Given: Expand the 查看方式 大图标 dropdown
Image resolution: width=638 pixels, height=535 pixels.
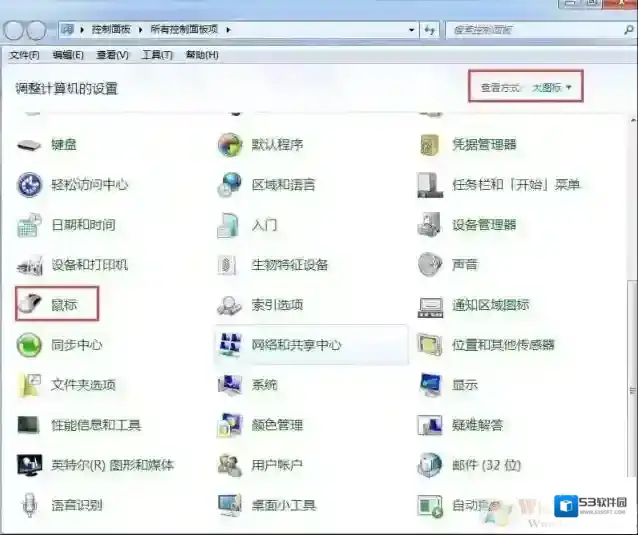Looking at the screenshot, I should pyautogui.click(x=553, y=88).
